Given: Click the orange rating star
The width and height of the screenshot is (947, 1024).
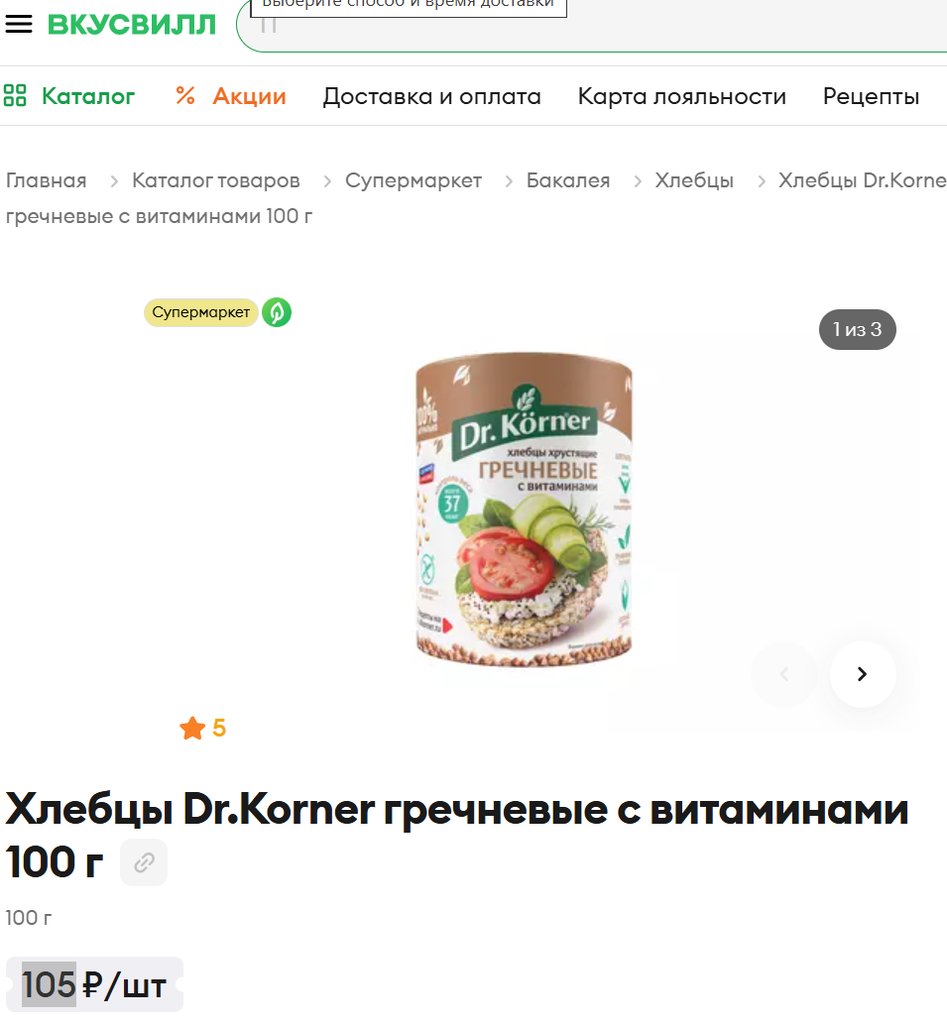Looking at the screenshot, I should point(193,728).
